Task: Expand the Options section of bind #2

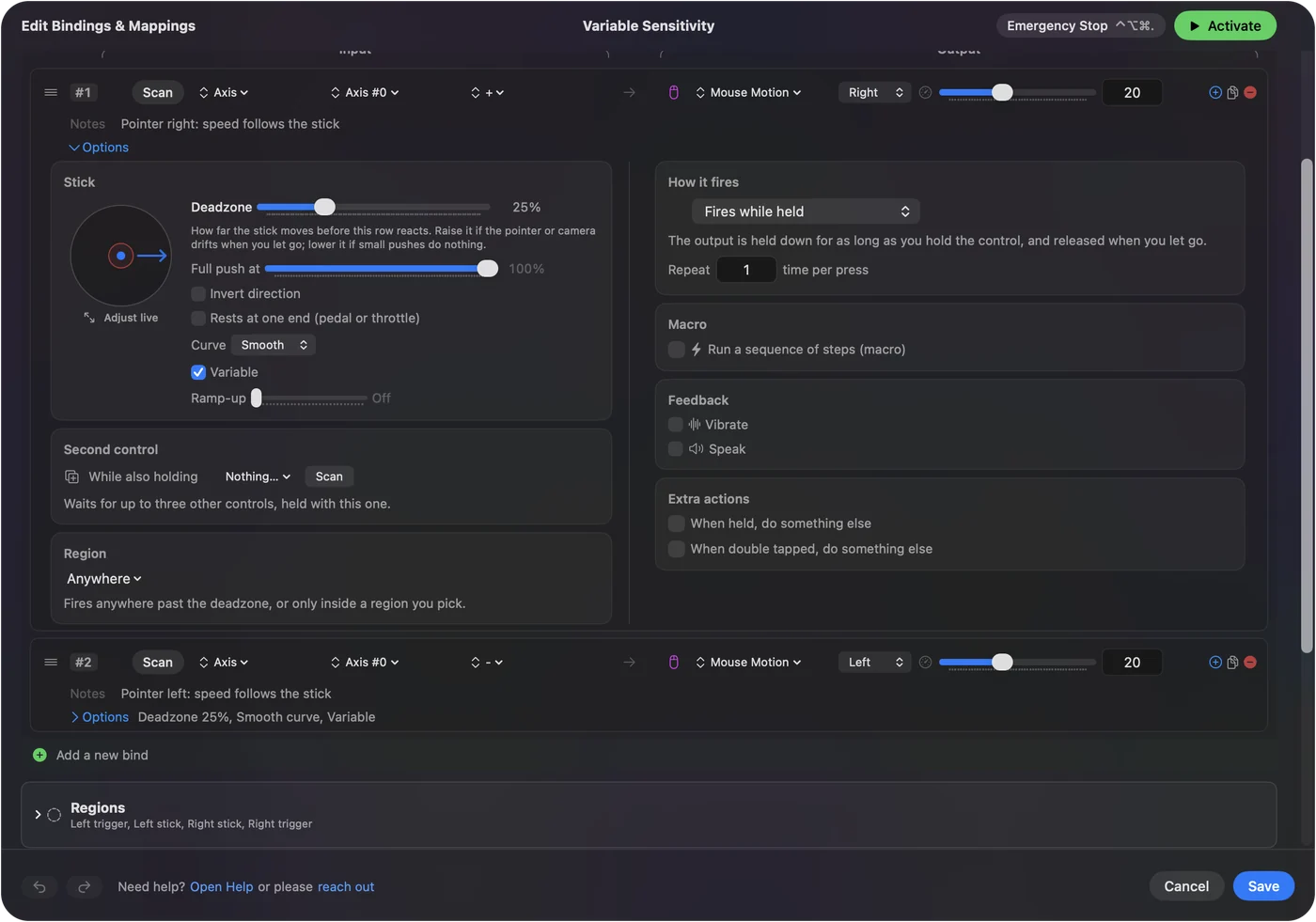Action: [x=100, y=717]
